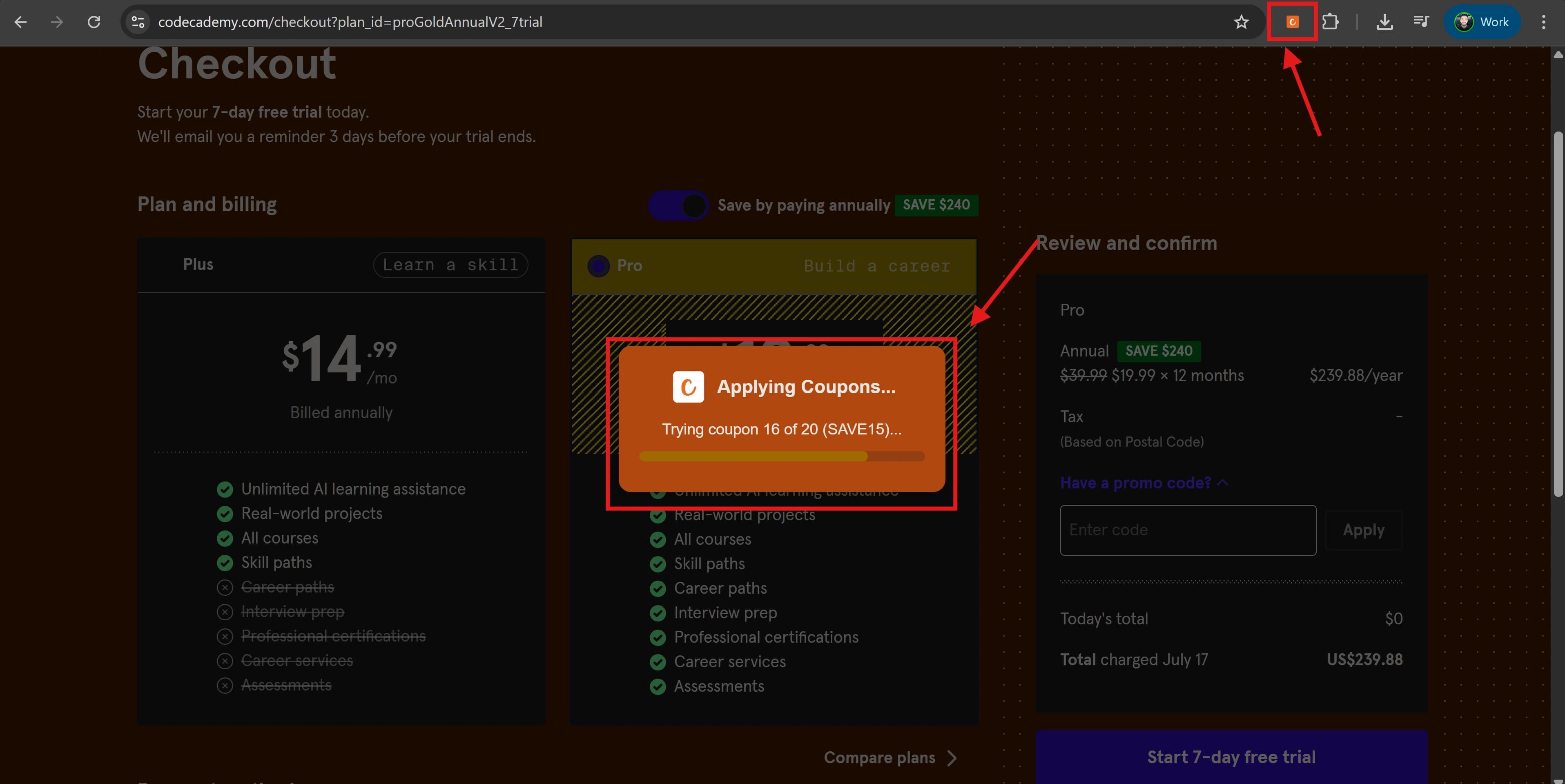Image resolution: width=1565 pixels, height=784 pixels.
Task: Open the orange coupon extension icon
Action: pos(1292,22)
